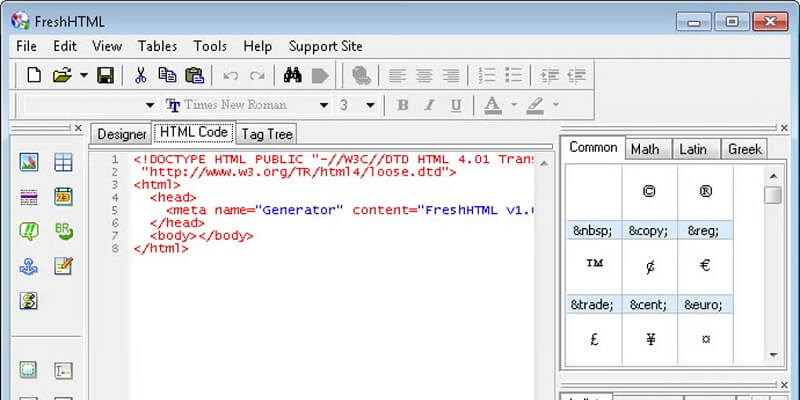This screenshot has width=800, height=400.
Task: Open the Tables menu
Action: pos(157,46)
